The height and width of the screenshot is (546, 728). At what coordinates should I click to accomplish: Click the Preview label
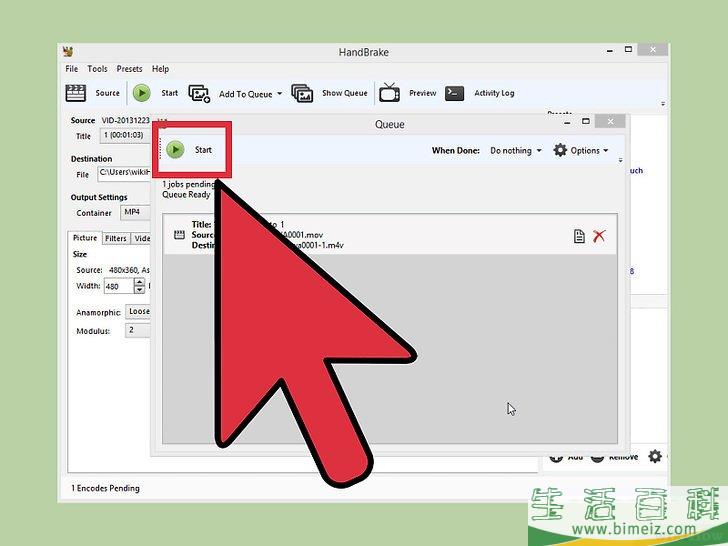click(x=422, y=93)
